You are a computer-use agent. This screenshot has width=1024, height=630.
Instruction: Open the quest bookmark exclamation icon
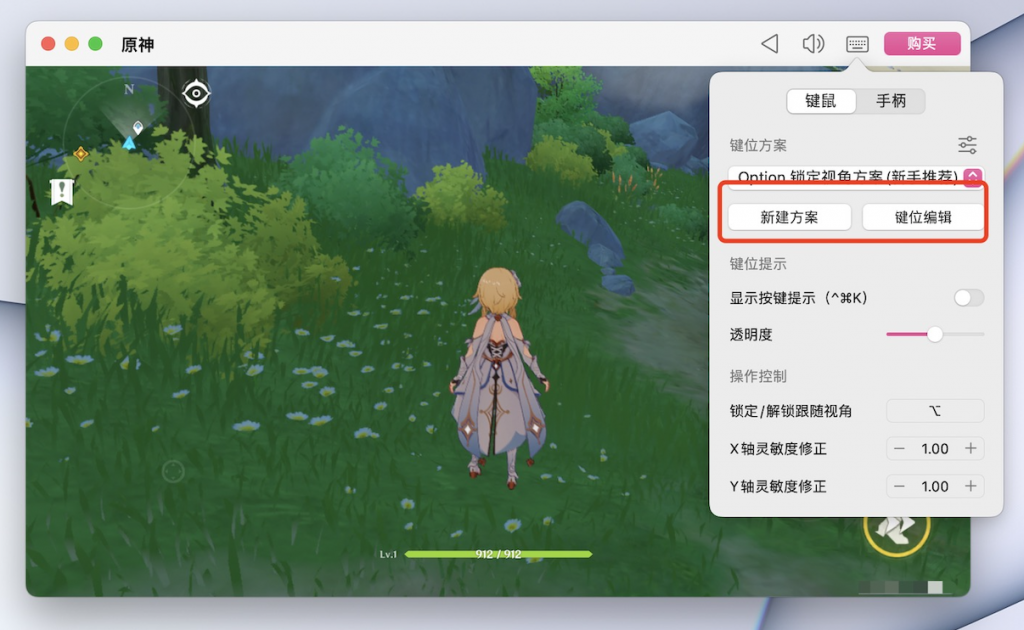[x=62, y=193]
